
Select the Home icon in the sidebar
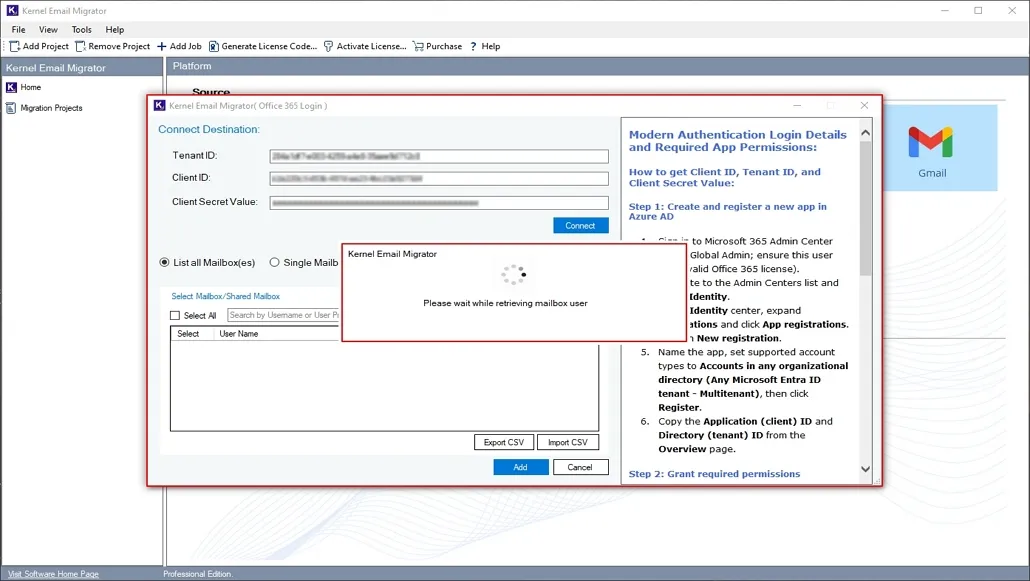pyautogui.click(x=11, y=87)
